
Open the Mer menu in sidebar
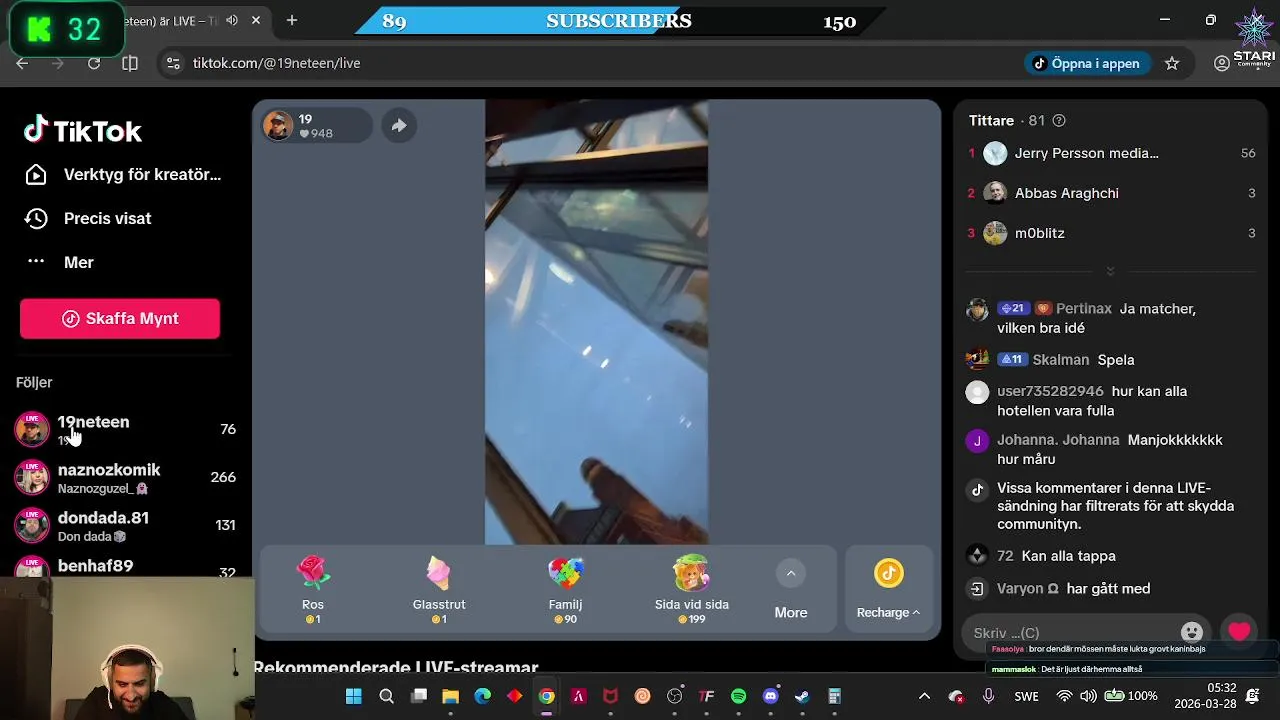pyautogui.click(x=60, y=262)
